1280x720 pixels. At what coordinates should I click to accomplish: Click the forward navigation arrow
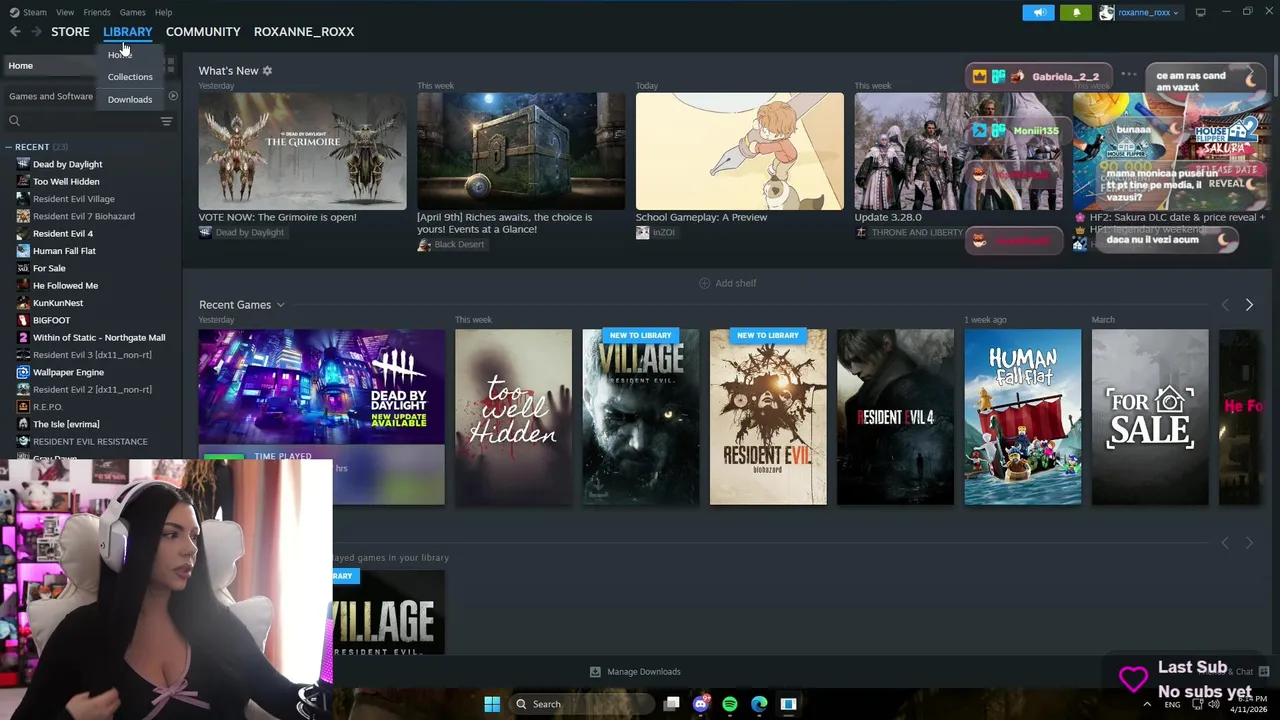coord(36,32)
